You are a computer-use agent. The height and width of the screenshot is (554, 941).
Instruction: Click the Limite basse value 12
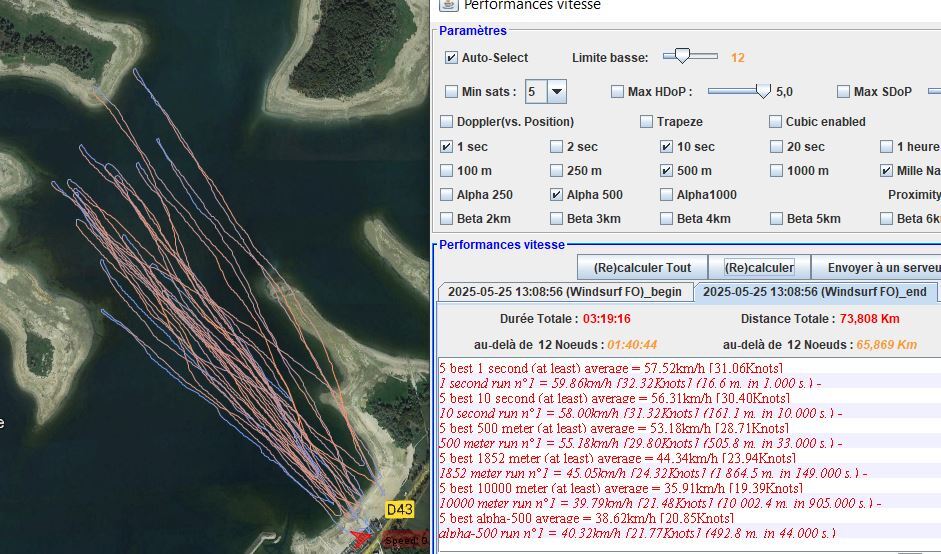point(738,58)
